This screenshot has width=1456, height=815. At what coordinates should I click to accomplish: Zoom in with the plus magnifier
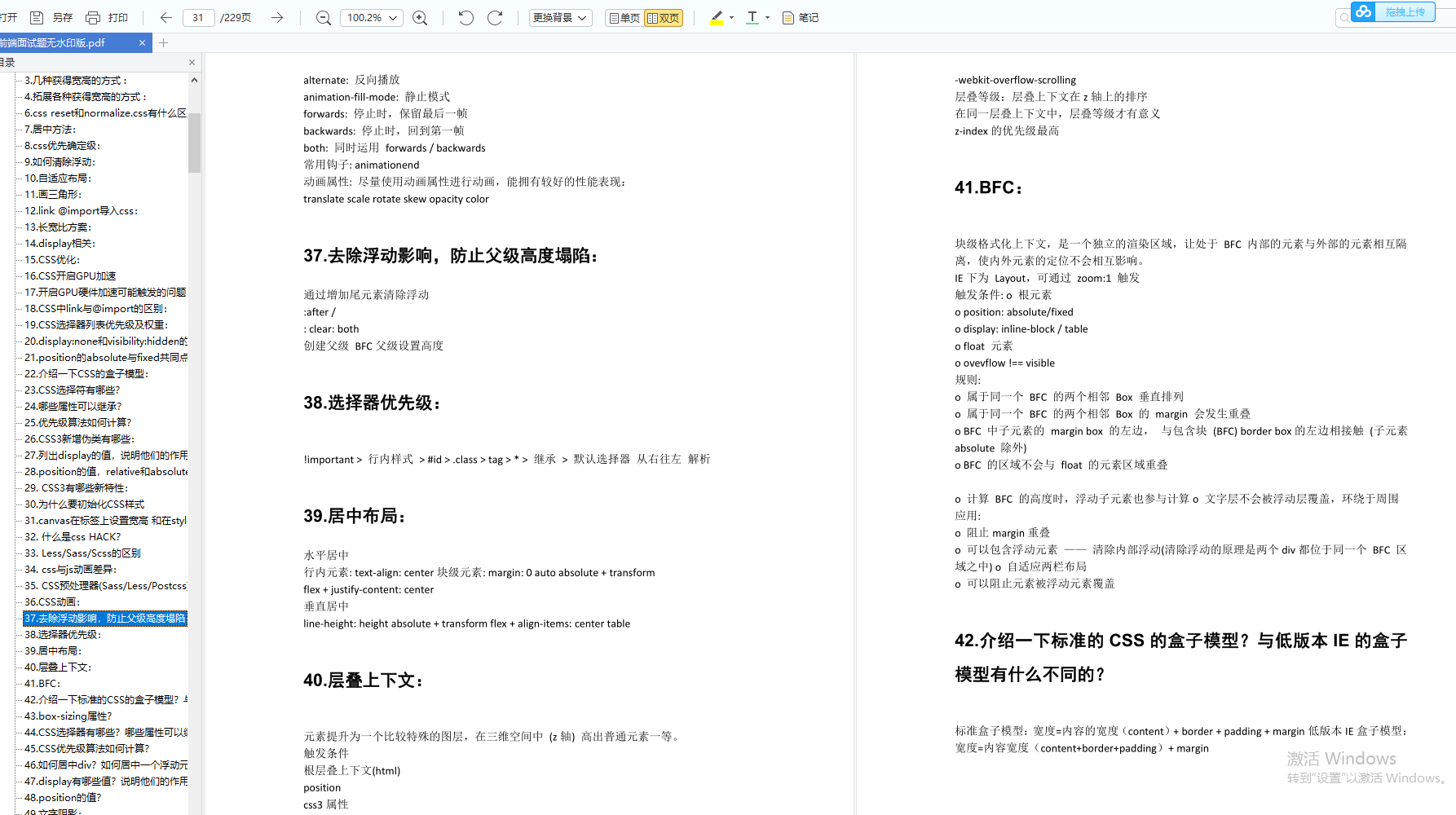[420, 17]
